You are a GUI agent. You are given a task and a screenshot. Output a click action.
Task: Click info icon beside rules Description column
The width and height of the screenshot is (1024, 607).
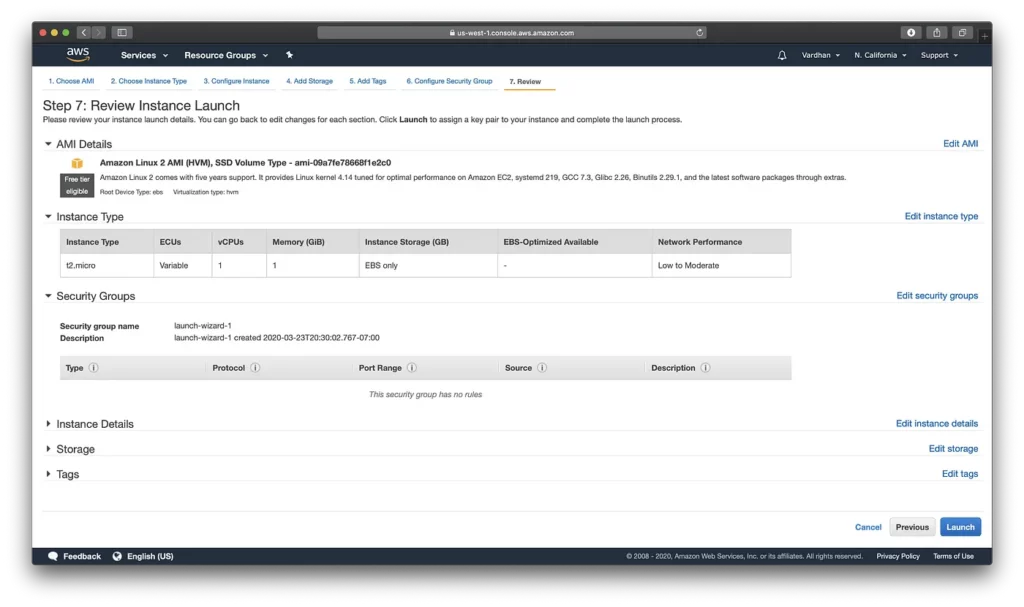point(705,368)
